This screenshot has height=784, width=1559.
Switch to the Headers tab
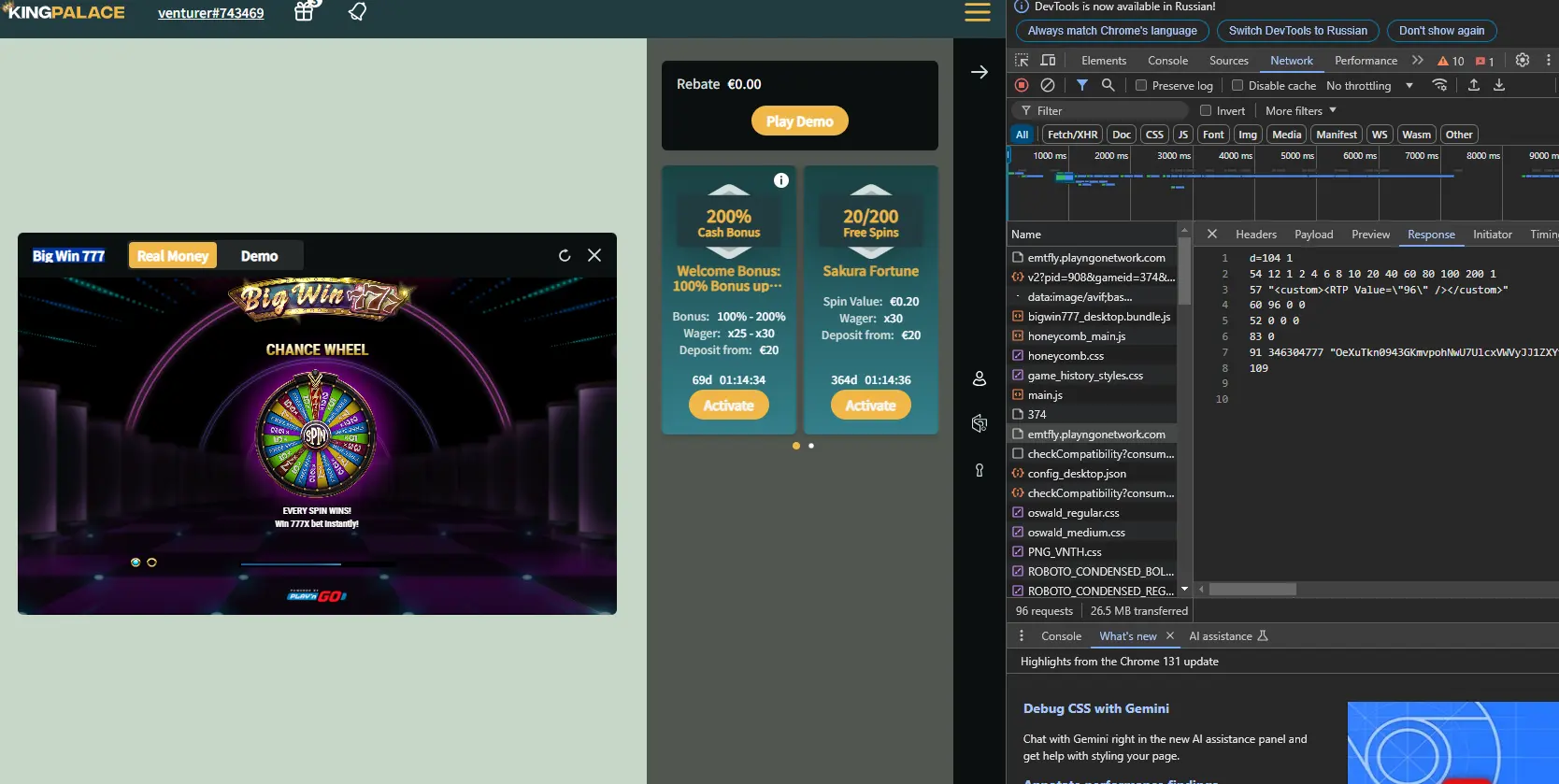tap(1256, 235)
